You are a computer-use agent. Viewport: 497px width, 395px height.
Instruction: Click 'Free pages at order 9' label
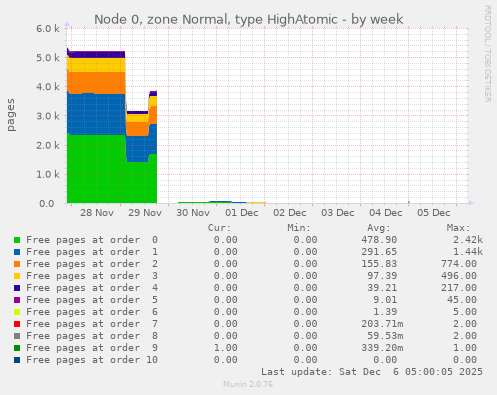point(92,348)
